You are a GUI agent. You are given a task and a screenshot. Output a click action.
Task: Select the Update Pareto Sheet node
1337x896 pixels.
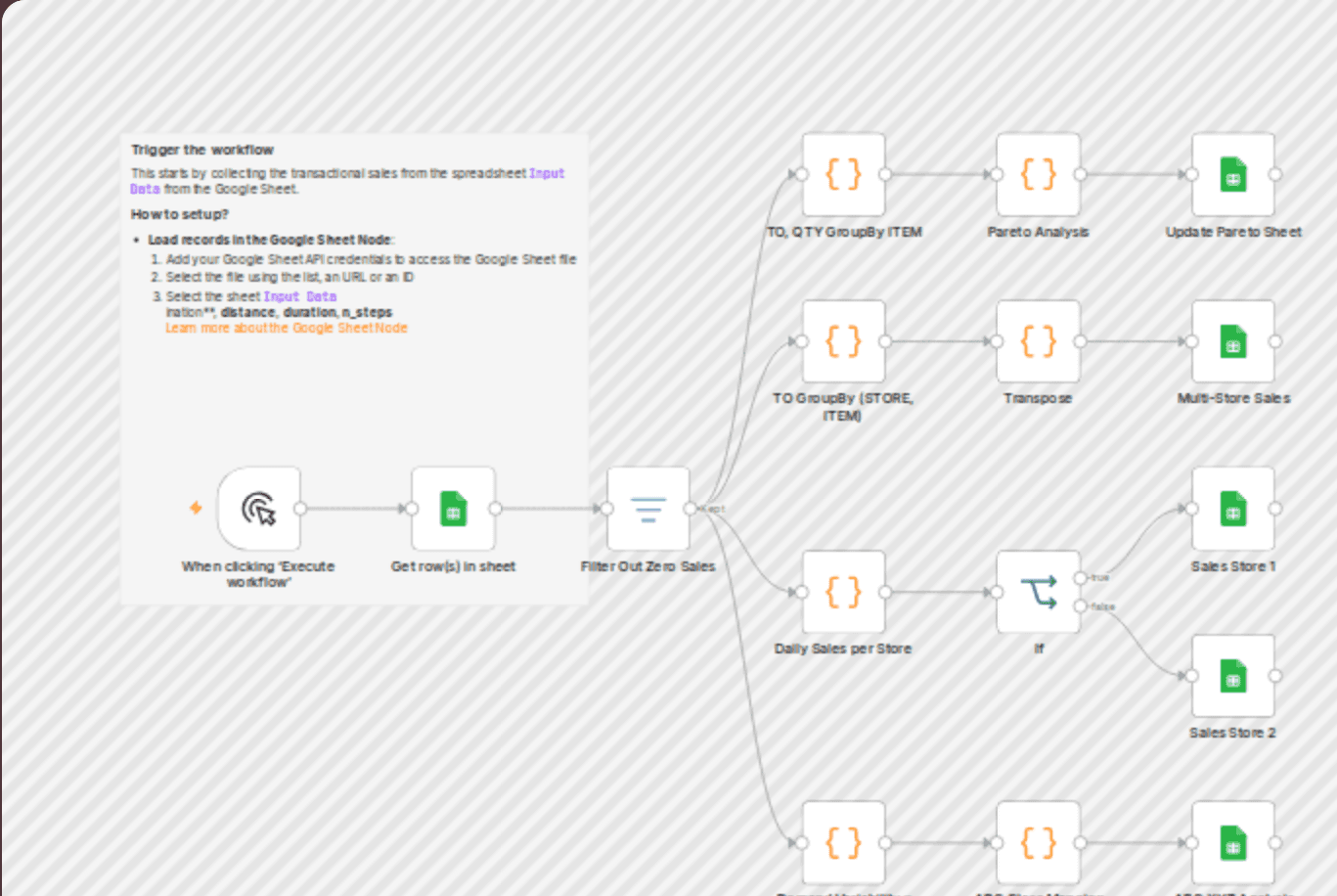[1233, 174]
